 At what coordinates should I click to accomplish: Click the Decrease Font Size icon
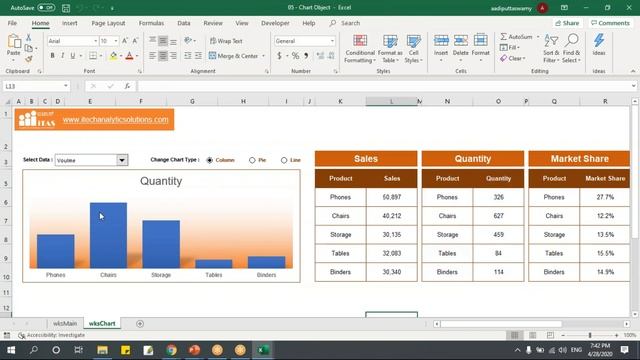click(x=135, y=41)
